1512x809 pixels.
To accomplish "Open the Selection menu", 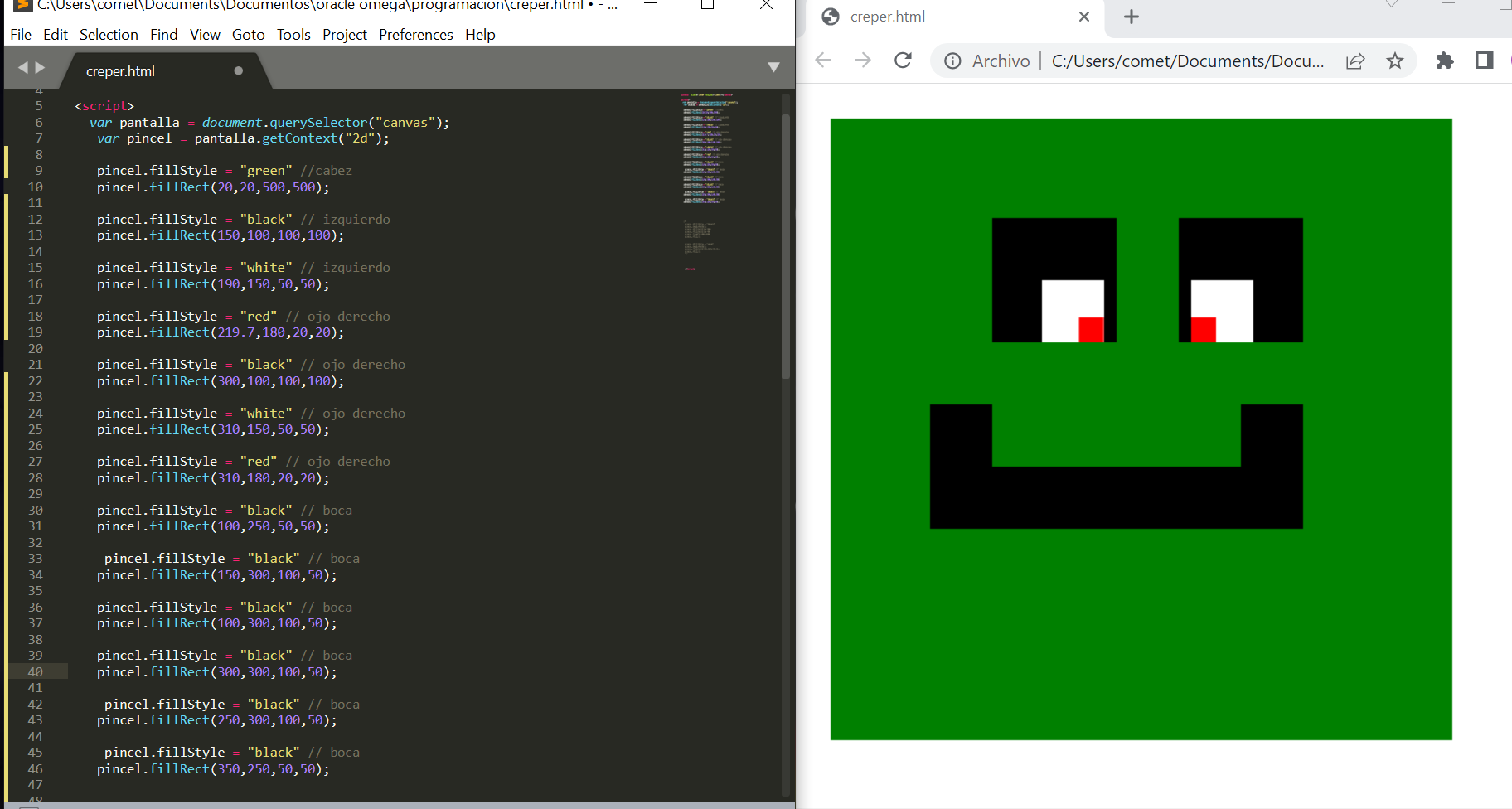I will [x=109, y=35].
